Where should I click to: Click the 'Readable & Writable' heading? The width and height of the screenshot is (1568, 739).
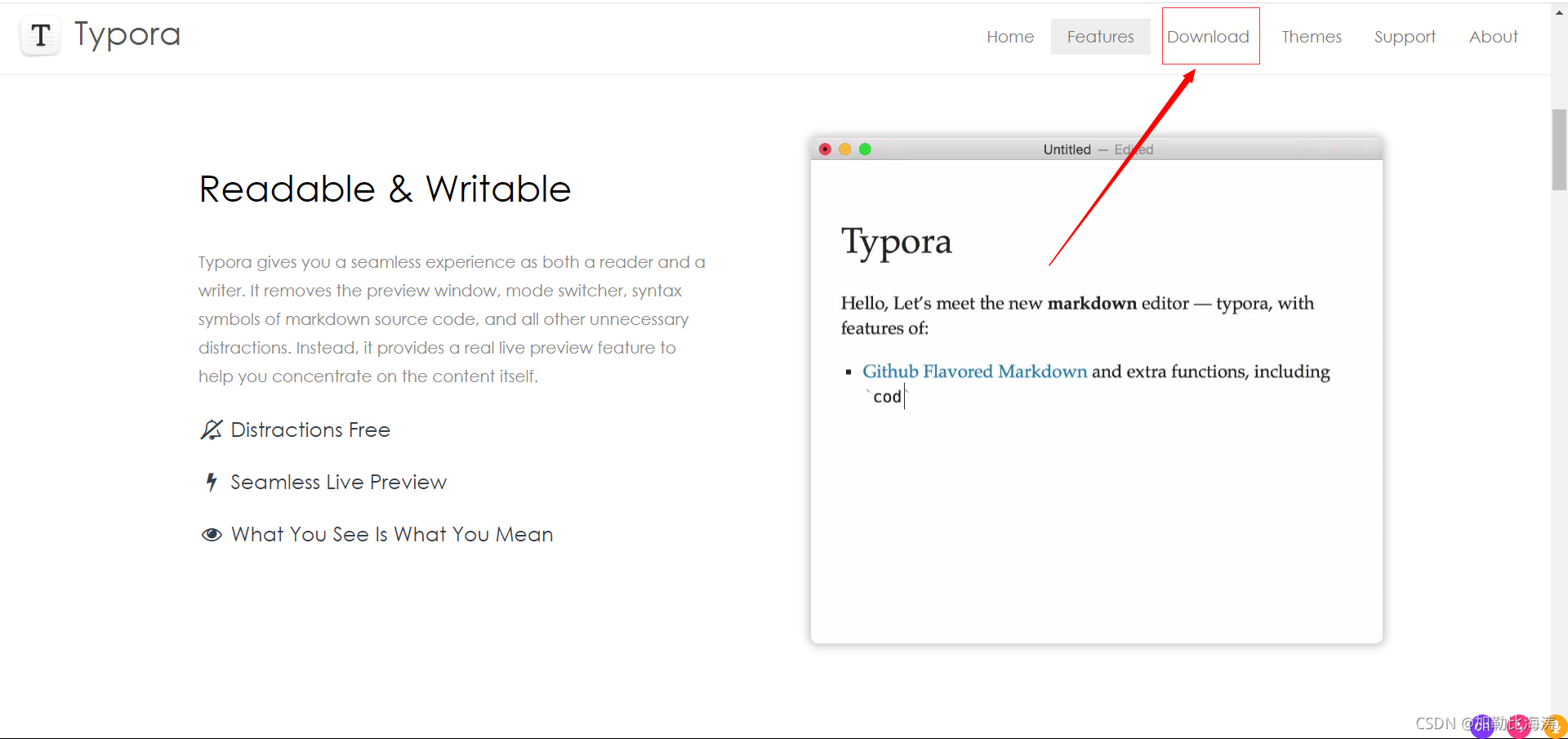coord(385,189)
